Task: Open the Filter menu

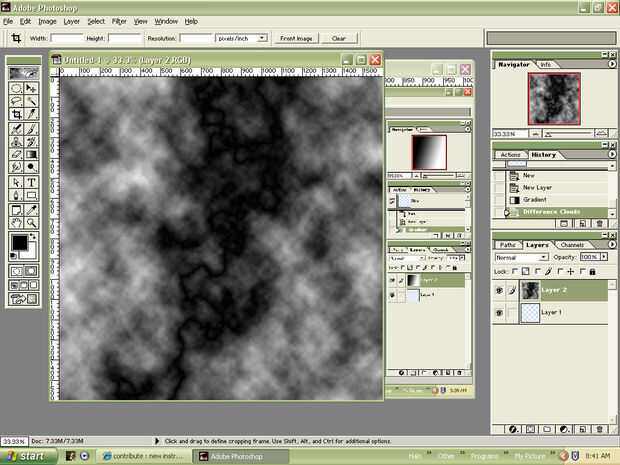Action: coord(119,21)
